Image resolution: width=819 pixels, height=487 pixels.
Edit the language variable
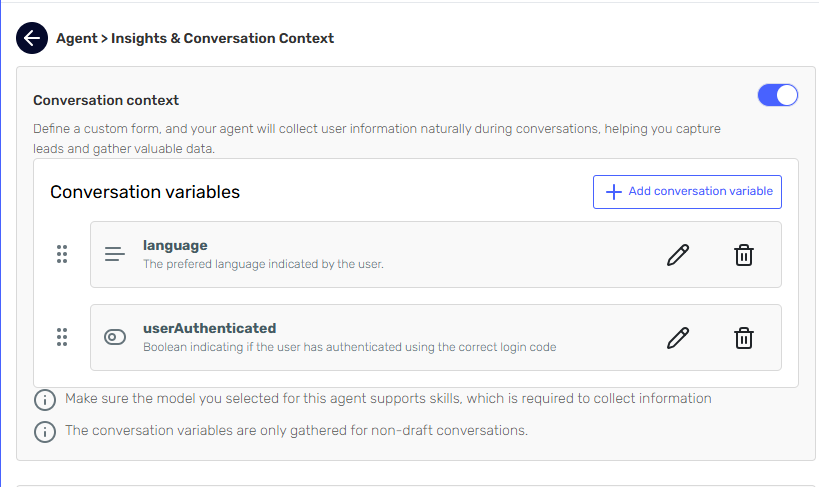678,255
